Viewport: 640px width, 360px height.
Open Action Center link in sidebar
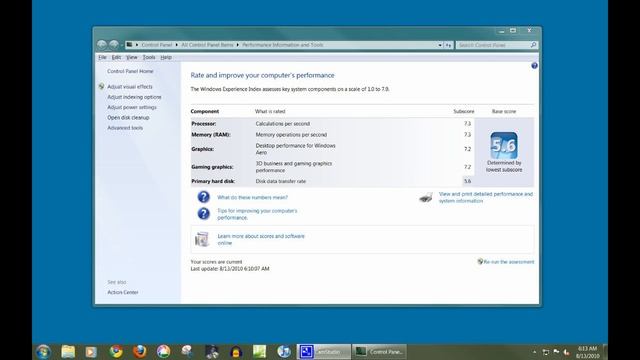coord(123,292)
